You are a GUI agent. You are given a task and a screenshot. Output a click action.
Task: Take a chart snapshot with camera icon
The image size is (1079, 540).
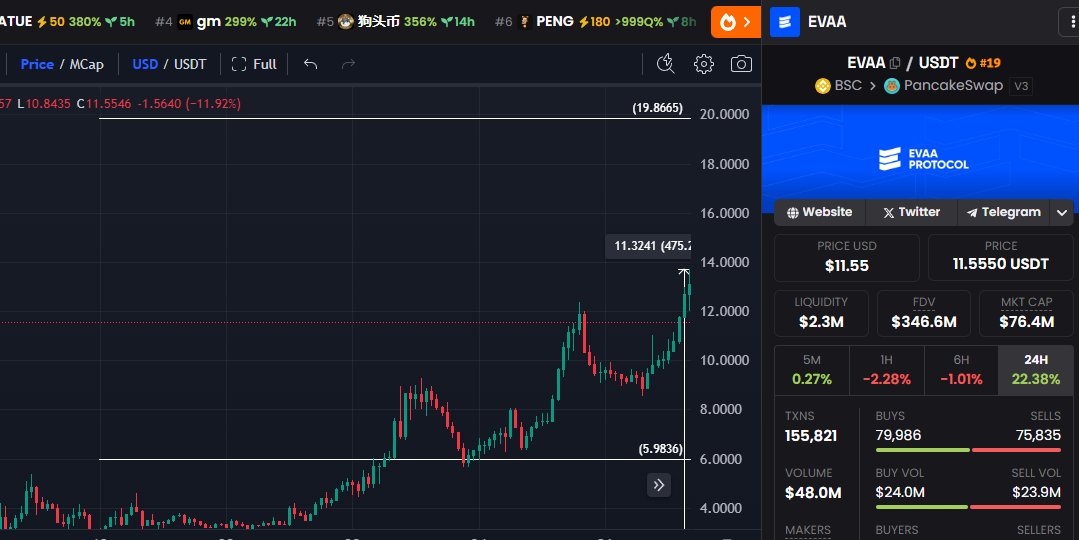coord(741,64)
